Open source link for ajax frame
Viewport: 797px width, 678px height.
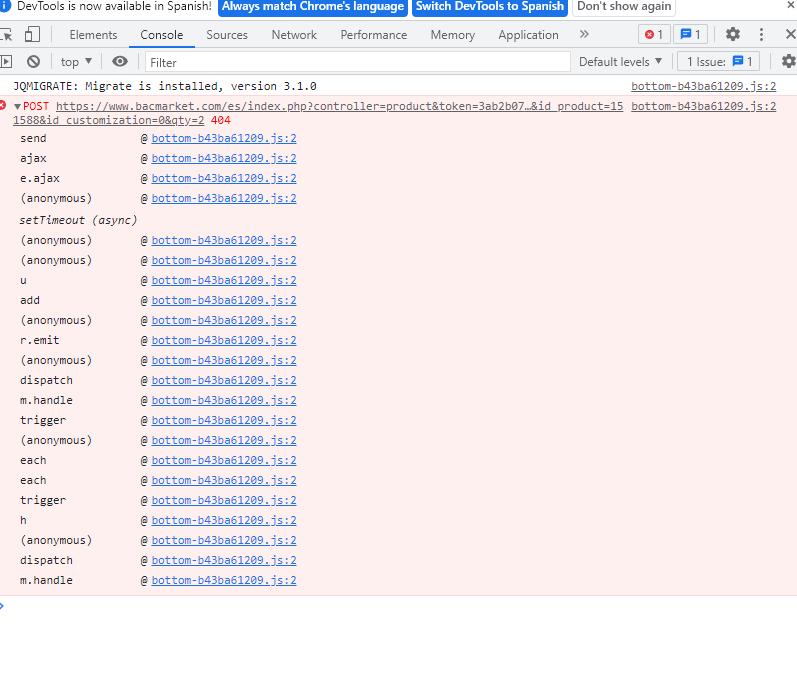[224, 159]
